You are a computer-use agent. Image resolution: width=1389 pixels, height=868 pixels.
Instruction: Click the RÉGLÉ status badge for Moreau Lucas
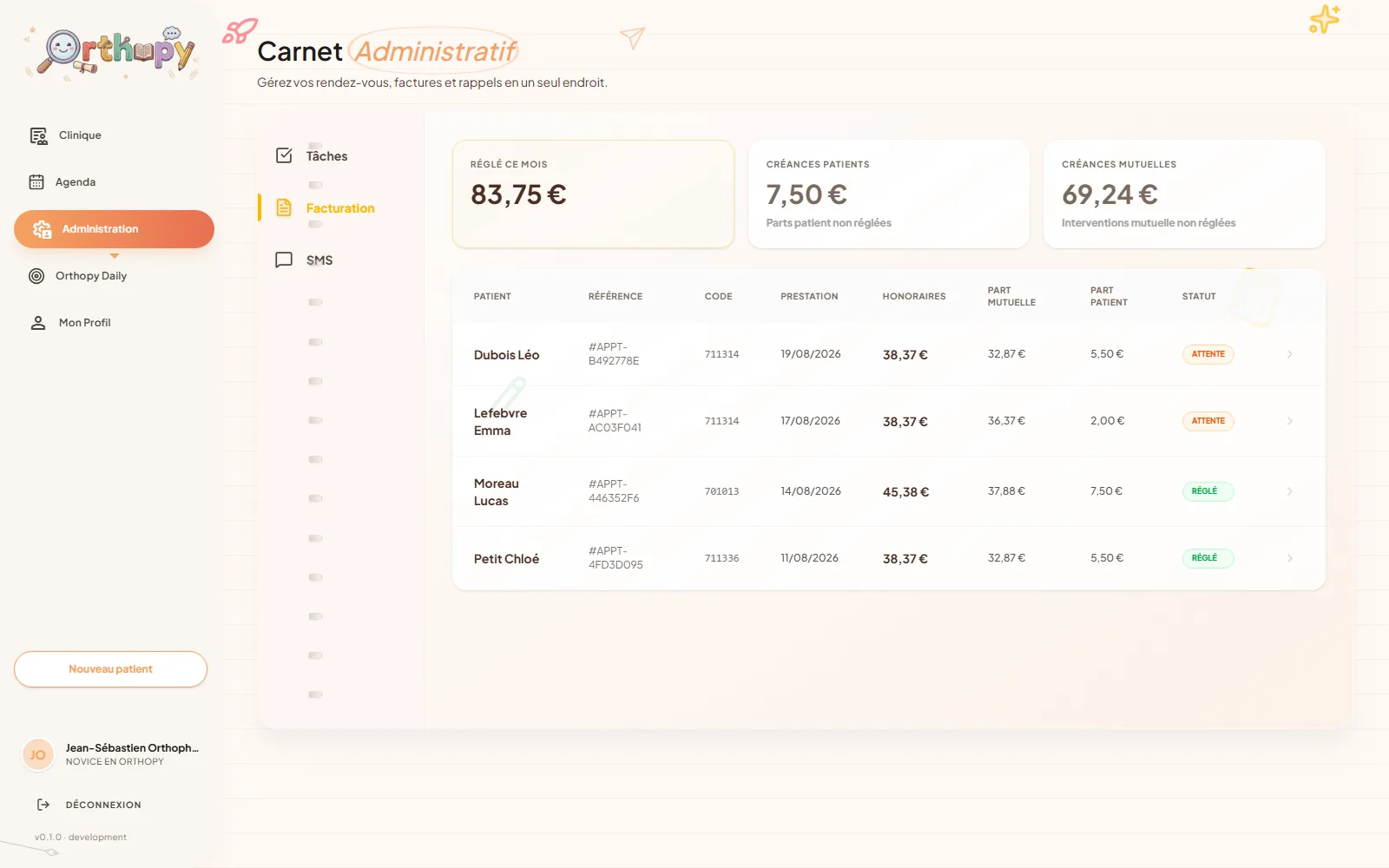1208,491
